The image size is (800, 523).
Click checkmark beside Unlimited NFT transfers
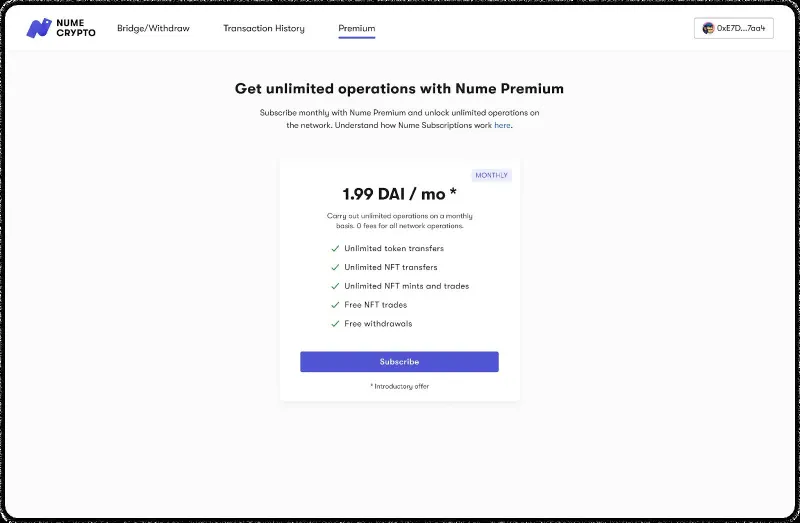coord(335,267)
